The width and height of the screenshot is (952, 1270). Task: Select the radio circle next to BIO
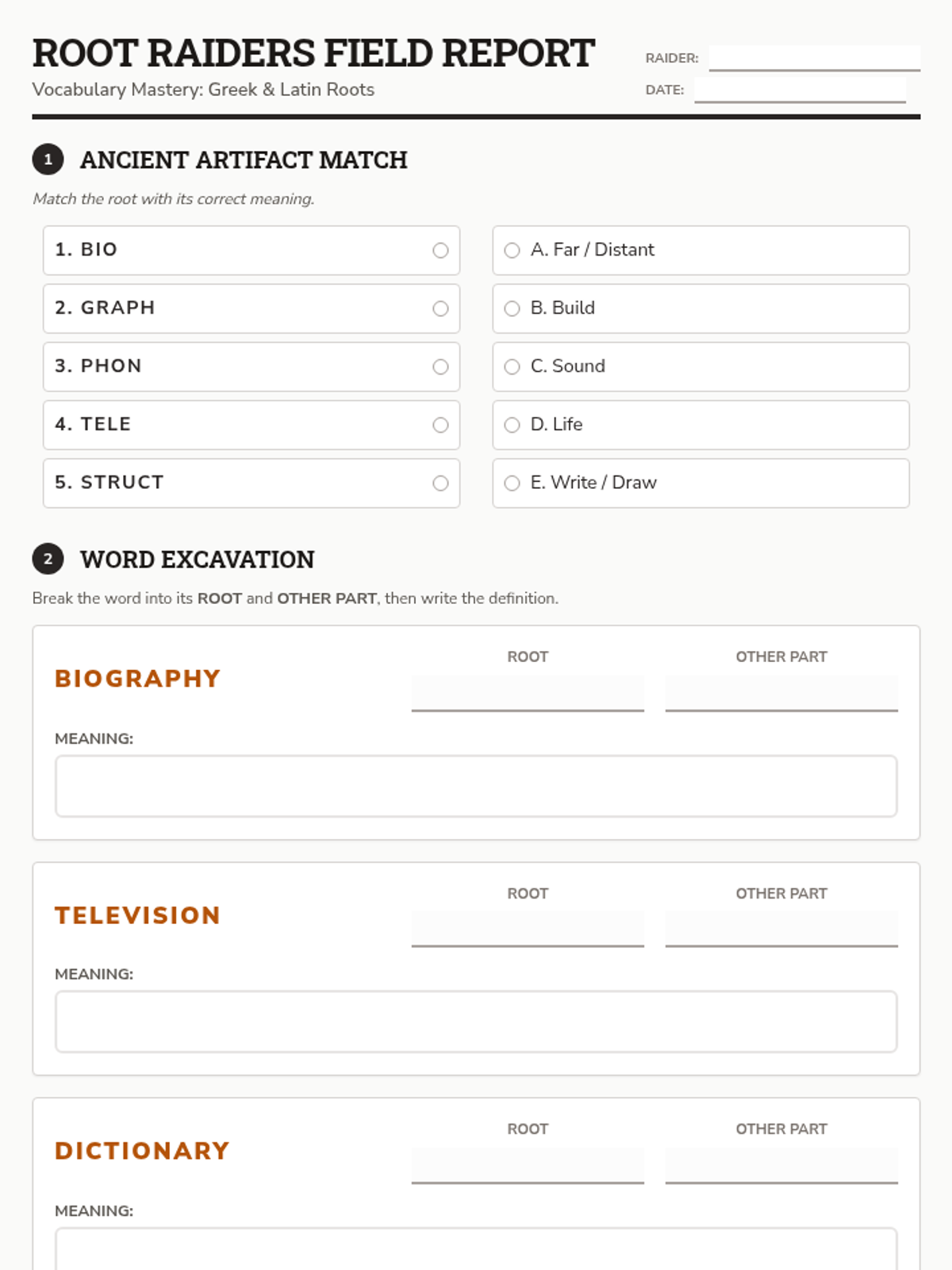click(x=440, y=251)
